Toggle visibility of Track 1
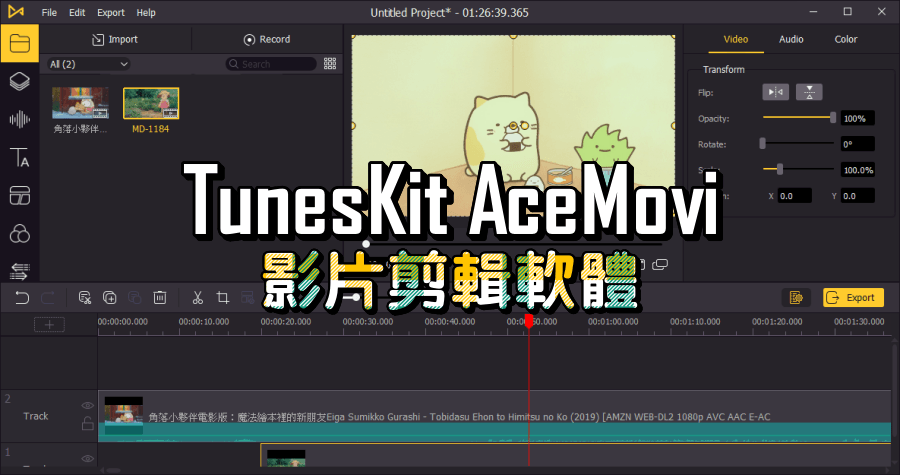The height and width of the screenshot is (475, 900). (x=87, y=458)
